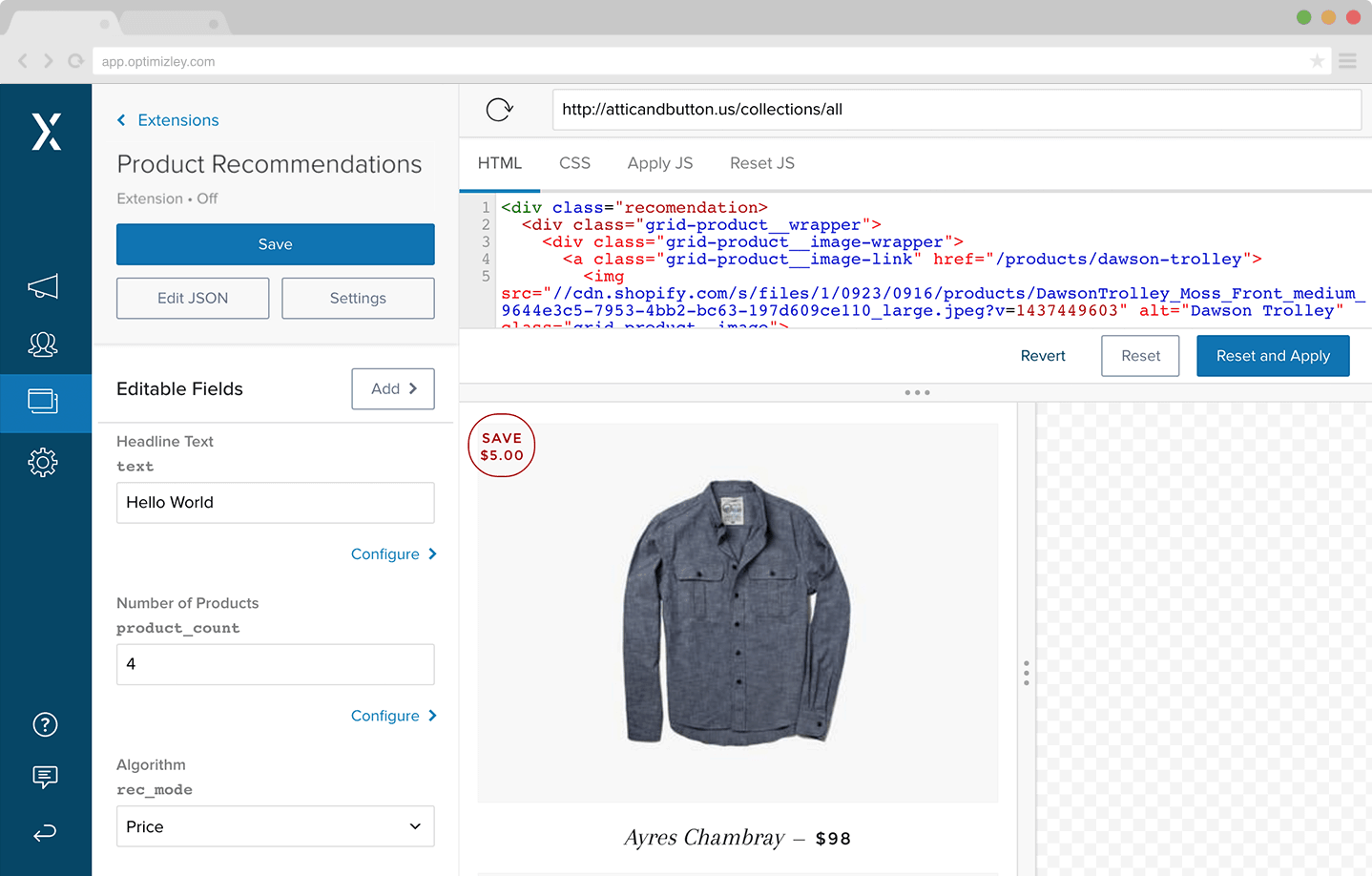1372x876 pixels.
Task: Bookmark page with the star icon
Action: 1317,61
